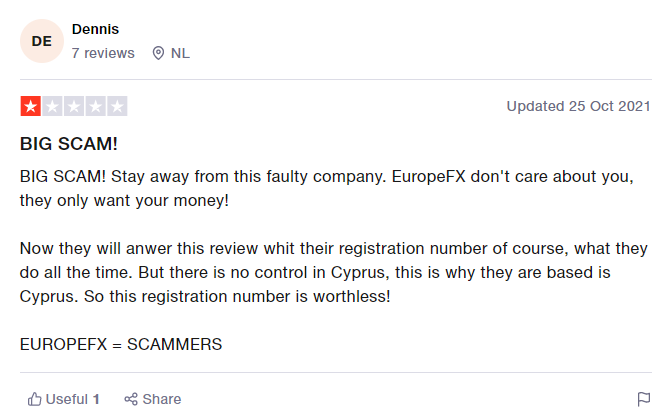
Task: Flag this review with the flag icon
Action: point(644,399)
